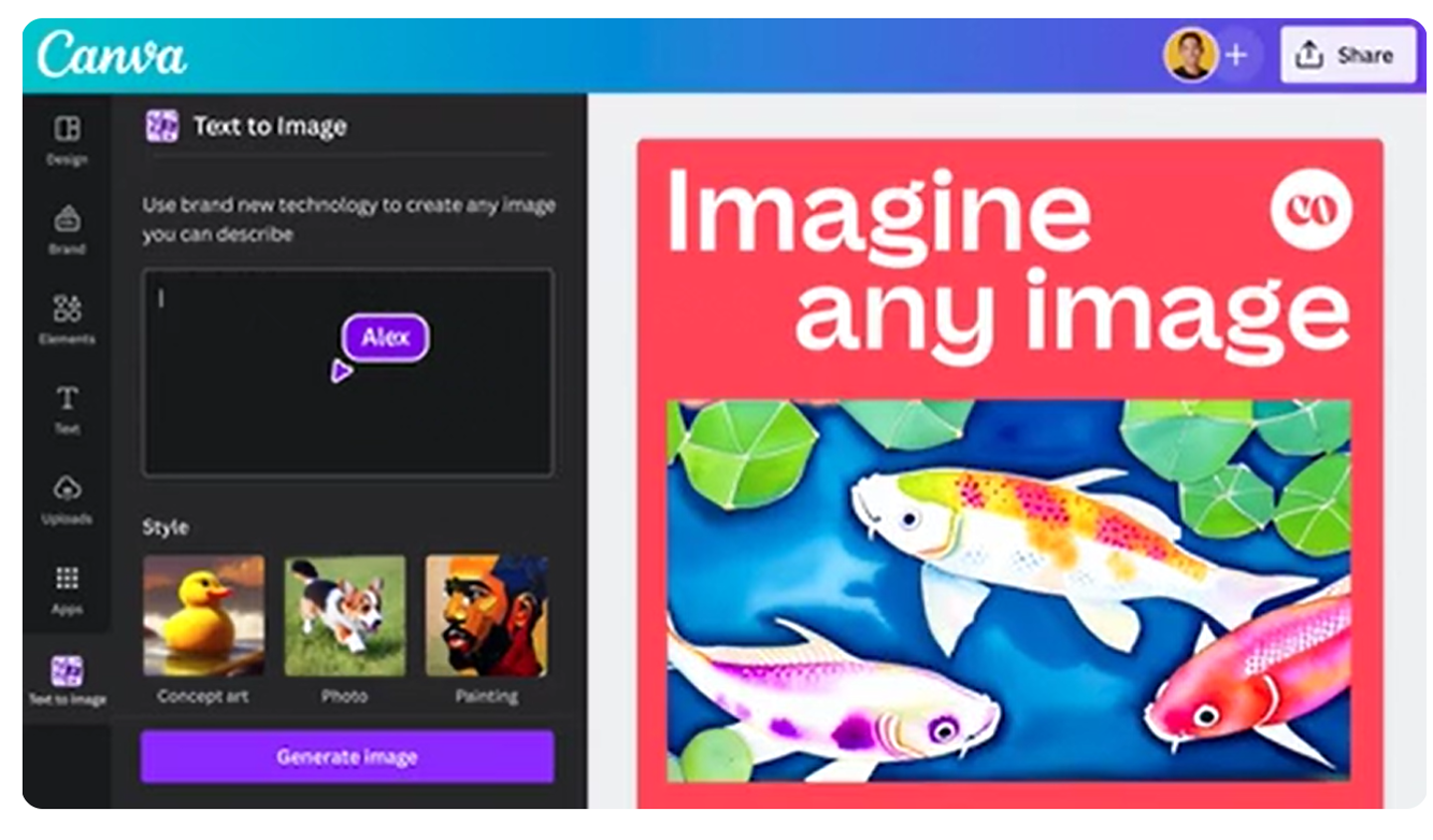Image resolution: width=1433 pixels, height=840 pixels.
Task: Click the Generate image button
Action: click(347, 756)
